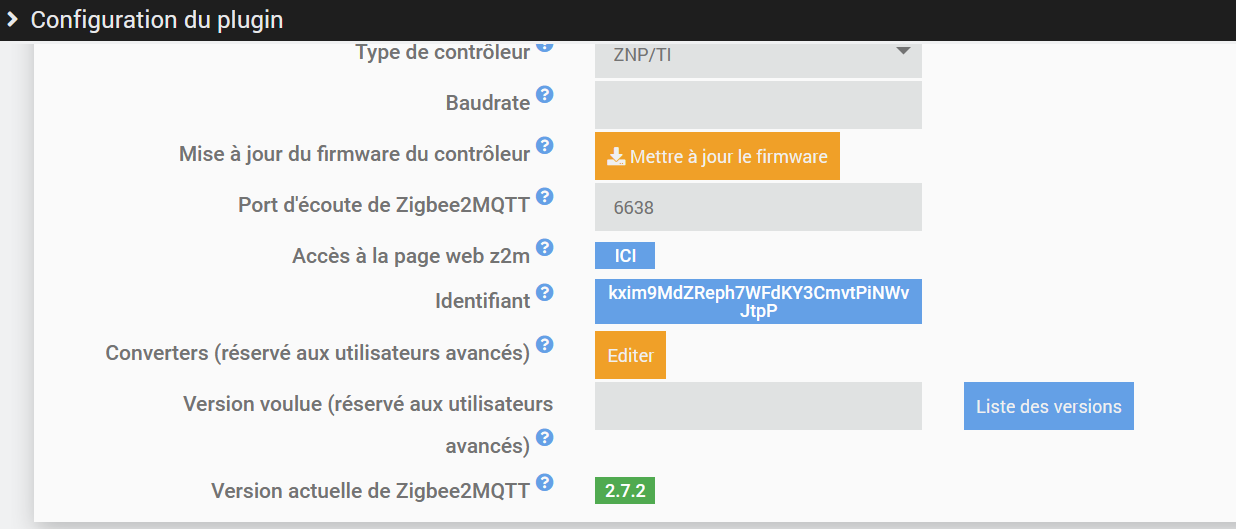Click help icon for Accès à la page web z2m
The image size is (1236, 529).
click(544, 247)
